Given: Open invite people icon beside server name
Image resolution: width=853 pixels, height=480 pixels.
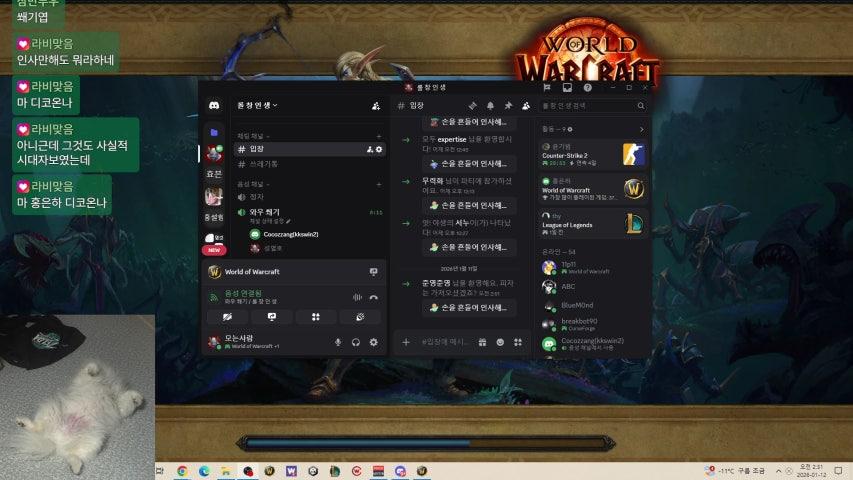Looking at the screenshot, I should (x=375, y=106).
